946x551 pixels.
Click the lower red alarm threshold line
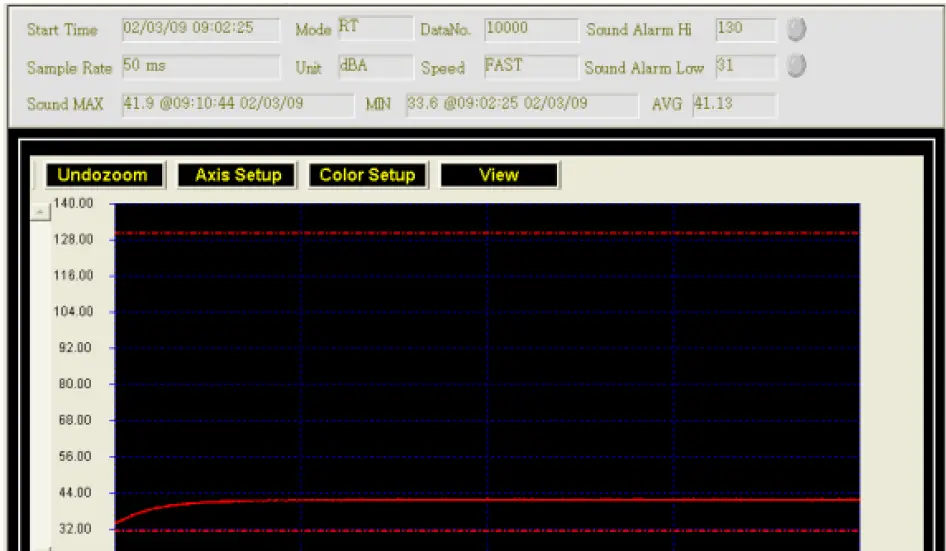coord(487,531)
